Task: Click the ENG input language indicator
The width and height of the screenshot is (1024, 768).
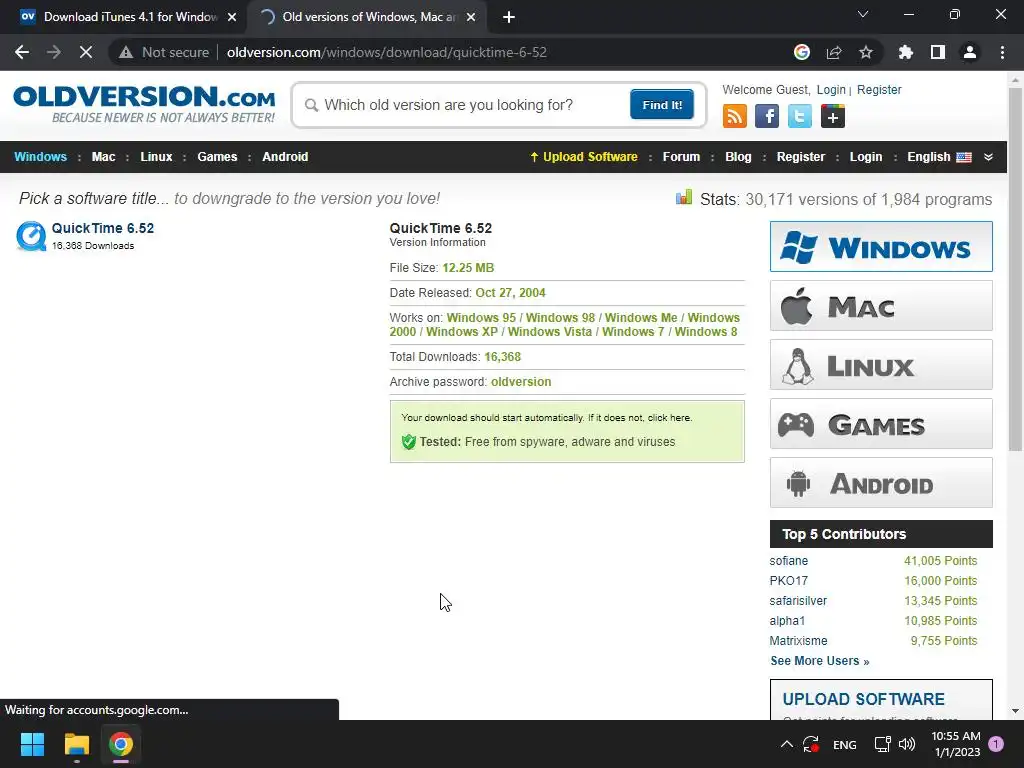Action: coord(844,744)
